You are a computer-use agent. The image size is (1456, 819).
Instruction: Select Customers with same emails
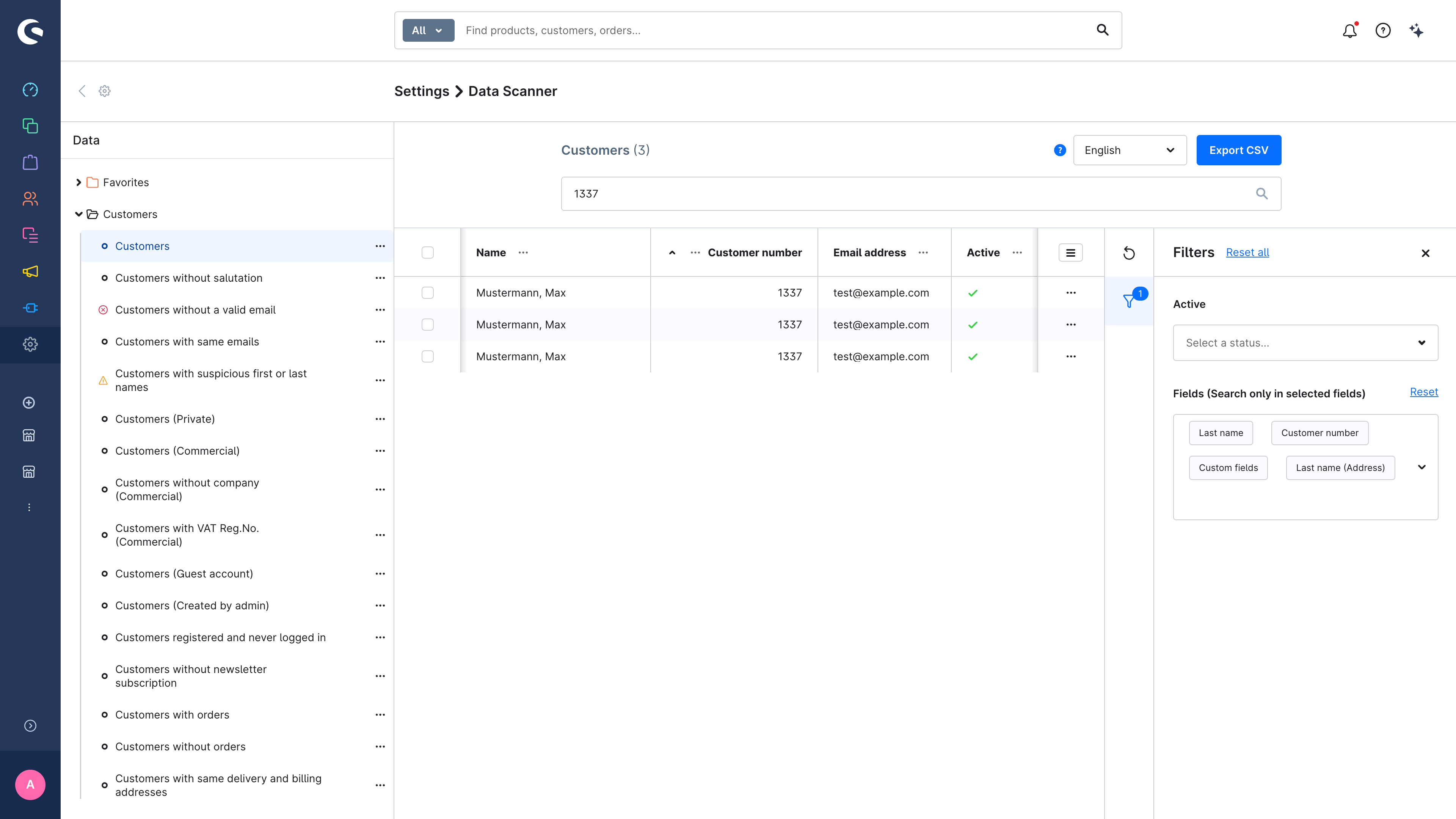coord(187,342)
